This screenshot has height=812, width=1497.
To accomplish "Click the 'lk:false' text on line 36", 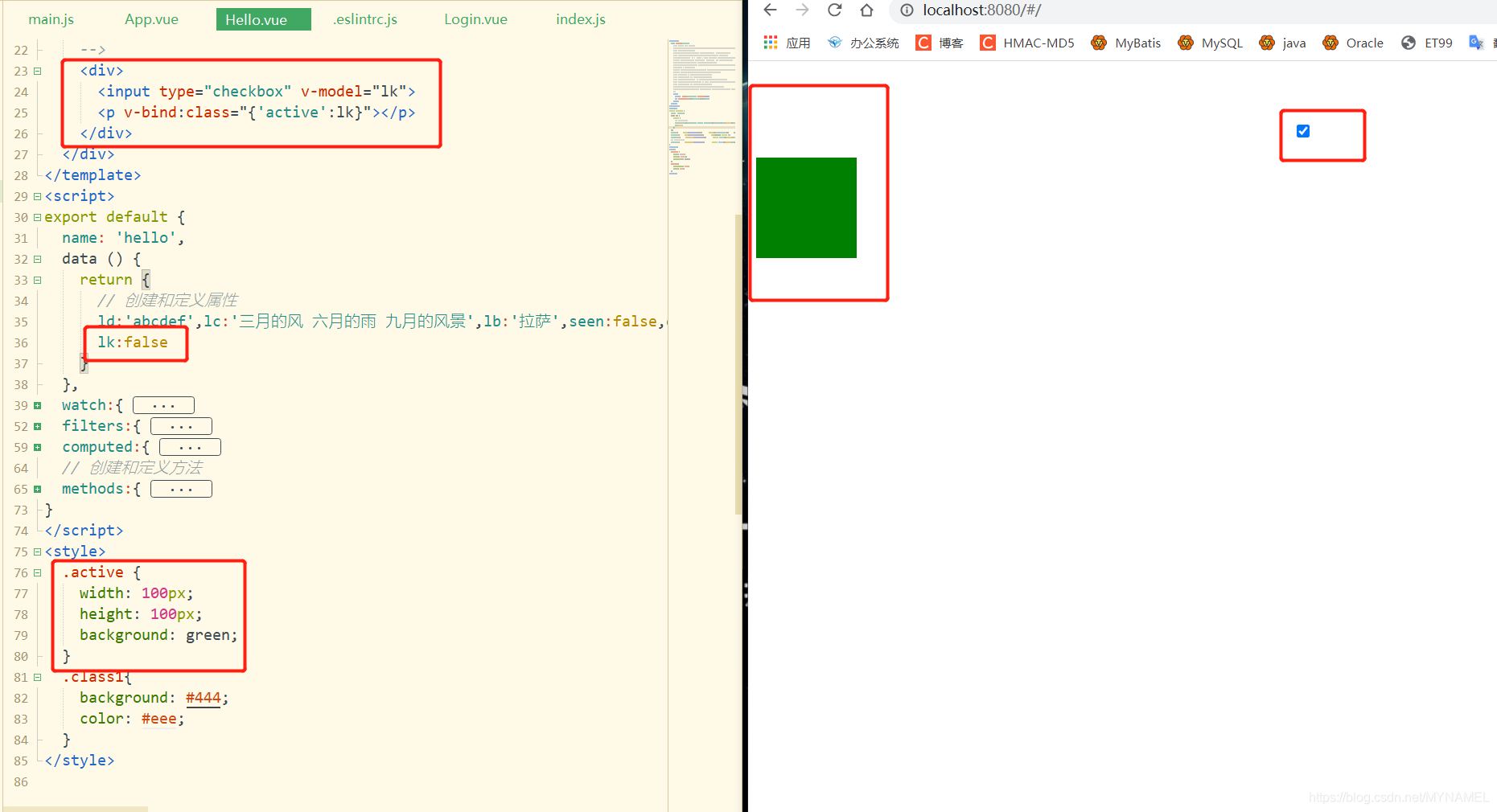I will [133, 342].
